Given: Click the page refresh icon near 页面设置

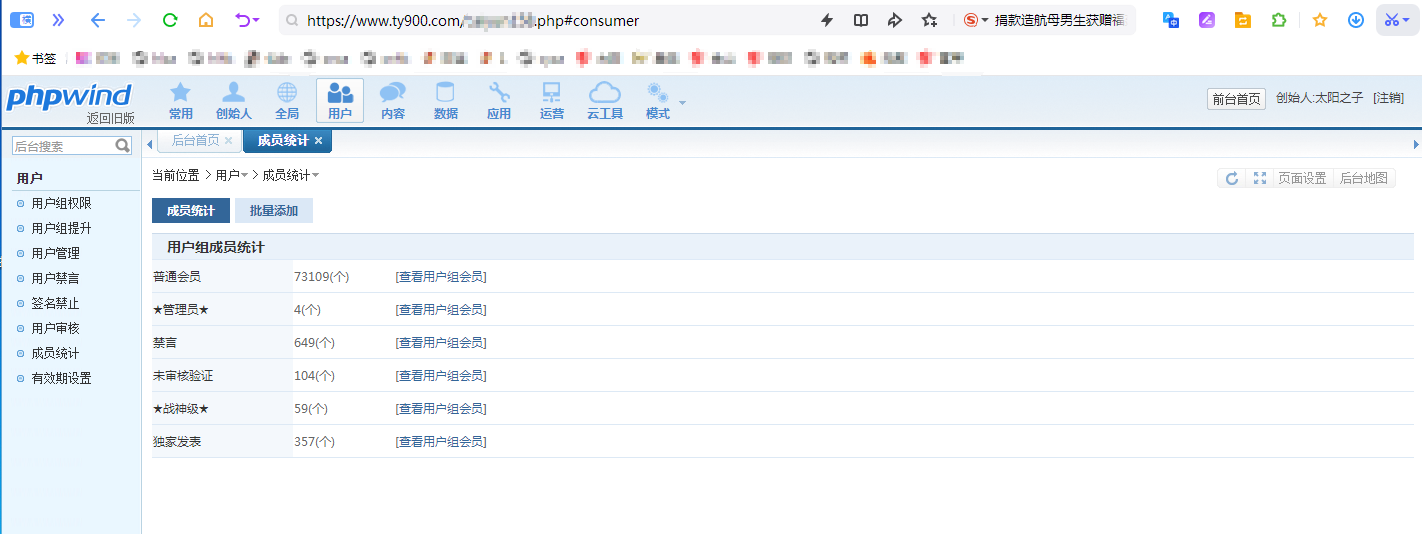Looking at the screenshot, I should 1232,178.
